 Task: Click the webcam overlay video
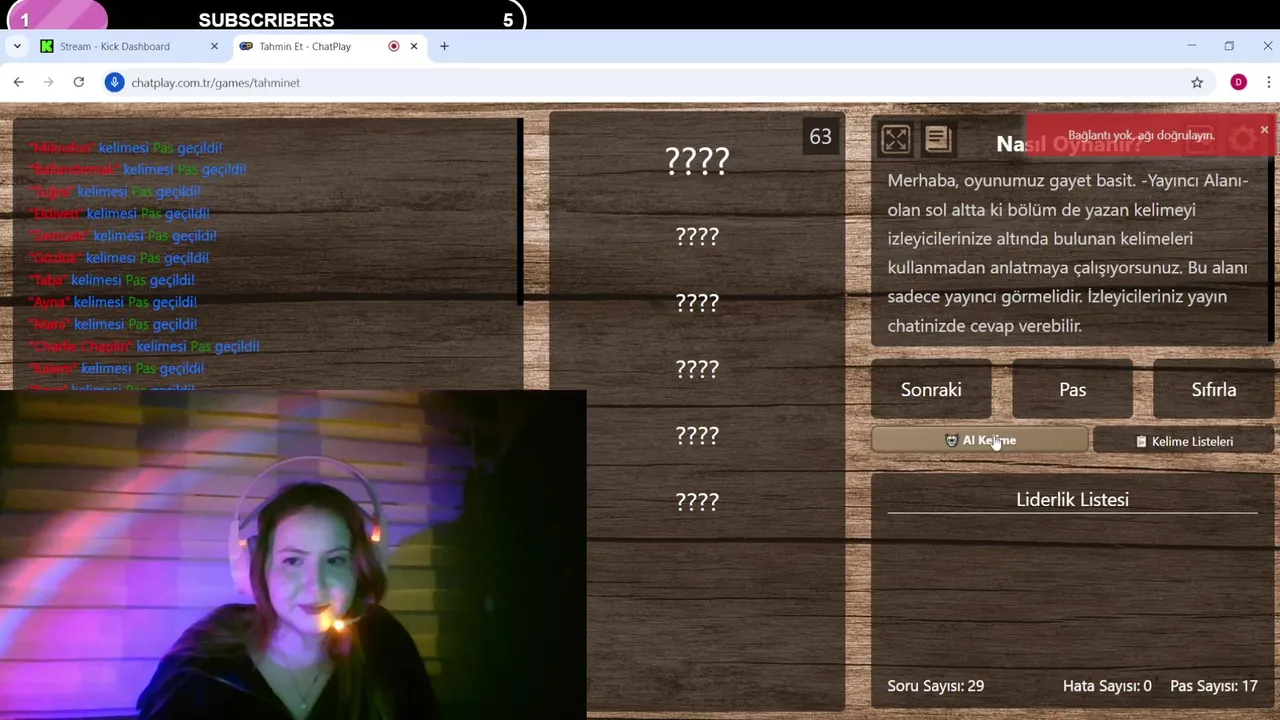(x=292, y=555)
